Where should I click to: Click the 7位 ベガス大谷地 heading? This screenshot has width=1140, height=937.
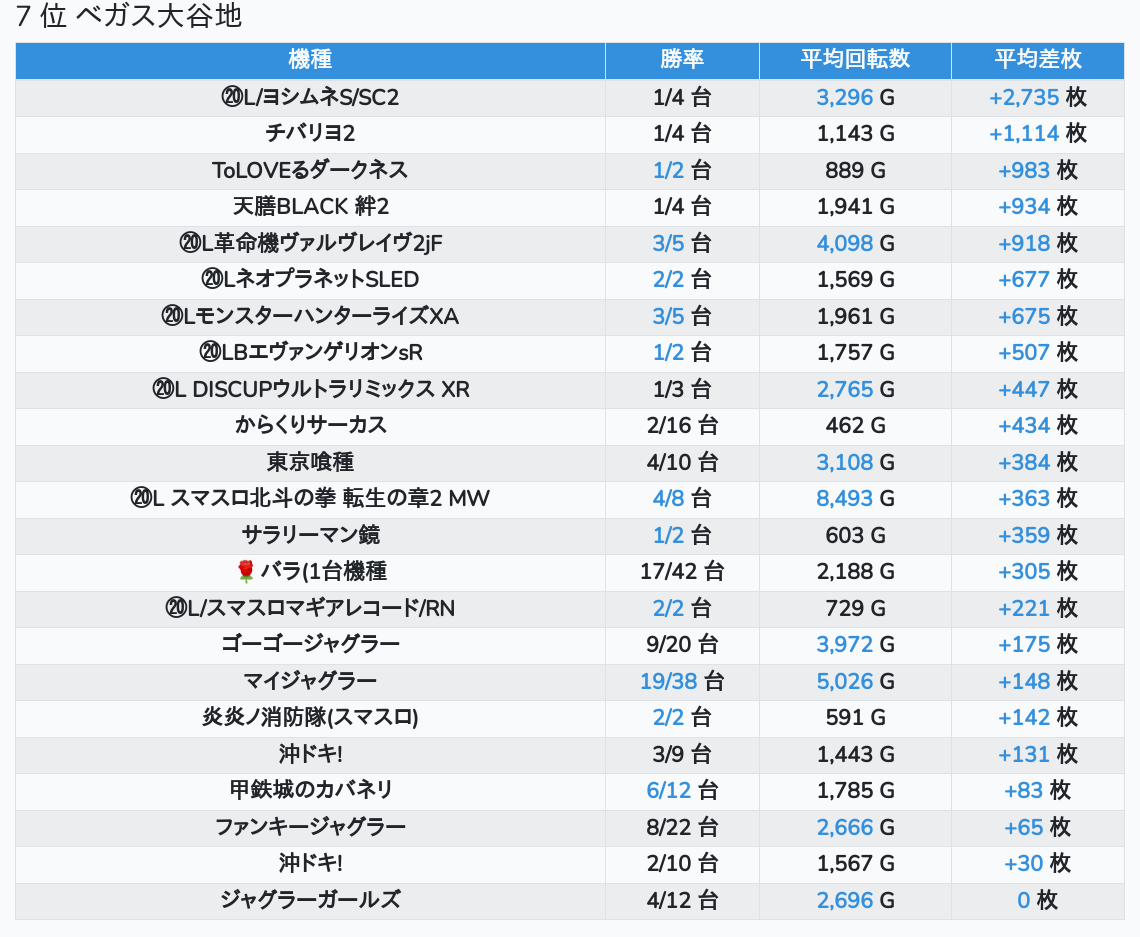129,16
